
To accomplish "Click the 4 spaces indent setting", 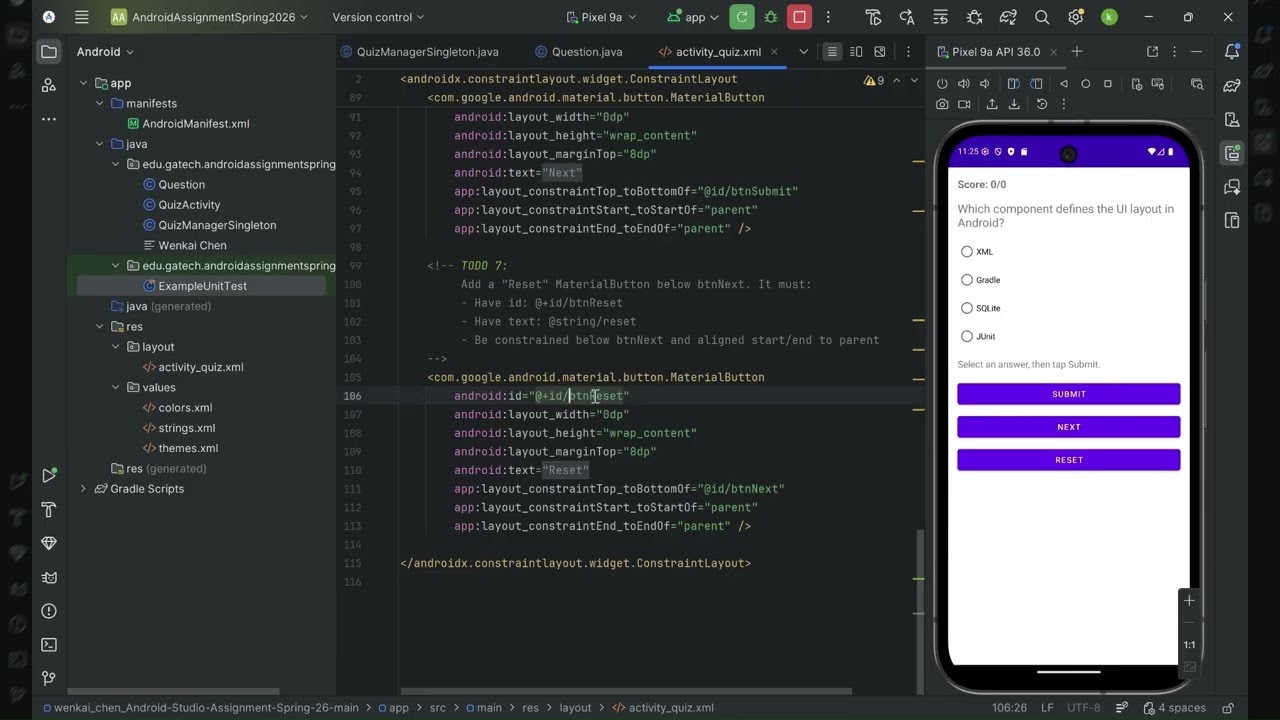I will point(1174,708).
